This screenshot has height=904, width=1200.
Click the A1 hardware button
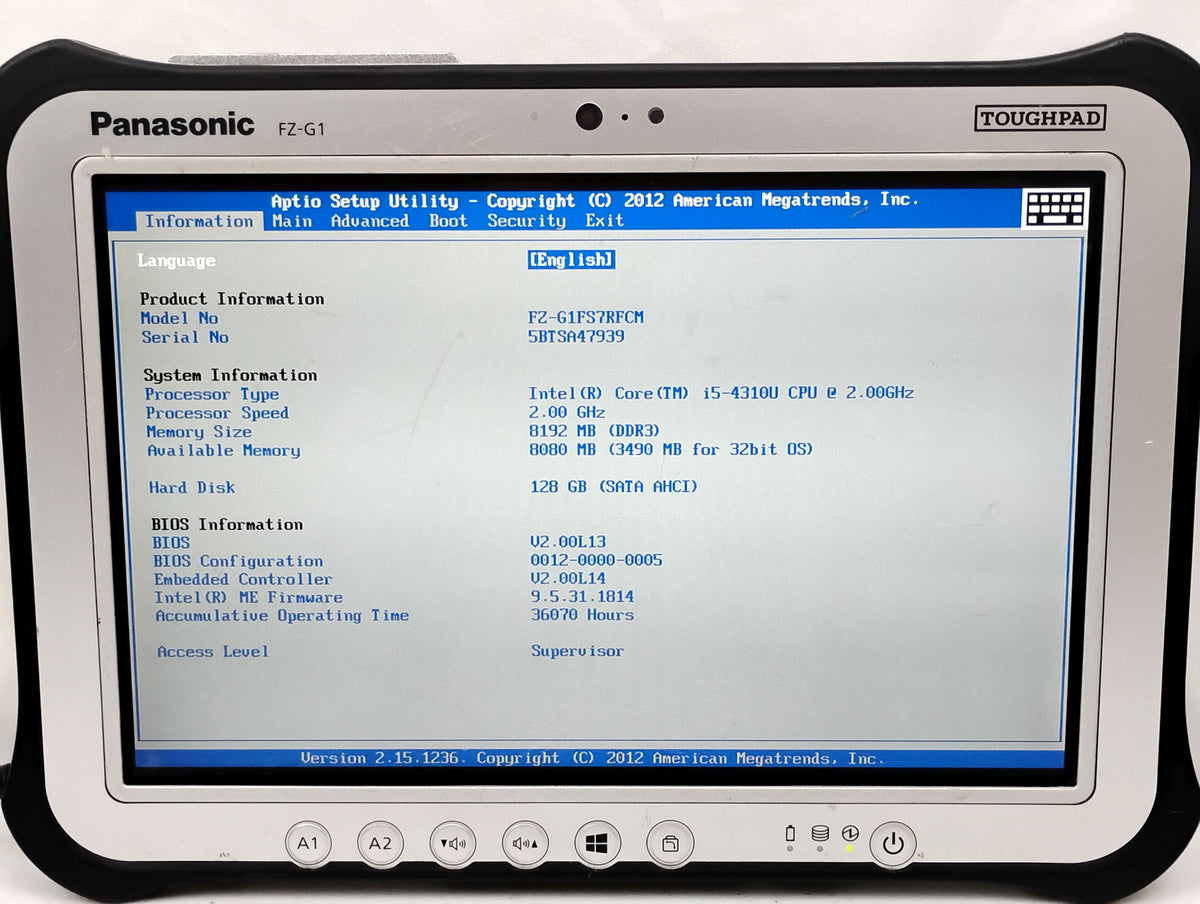[308, 843]
